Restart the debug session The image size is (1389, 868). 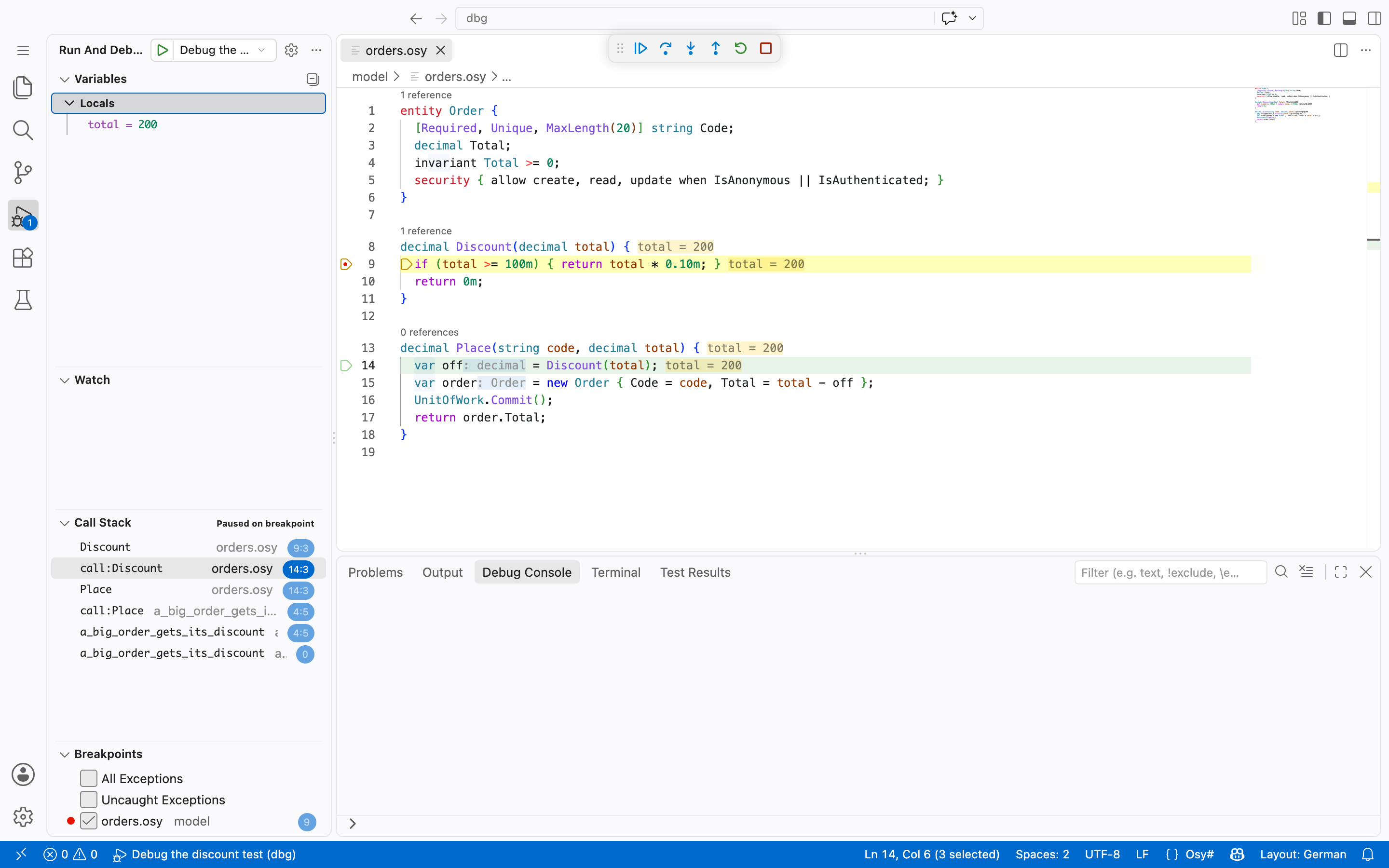740,48
